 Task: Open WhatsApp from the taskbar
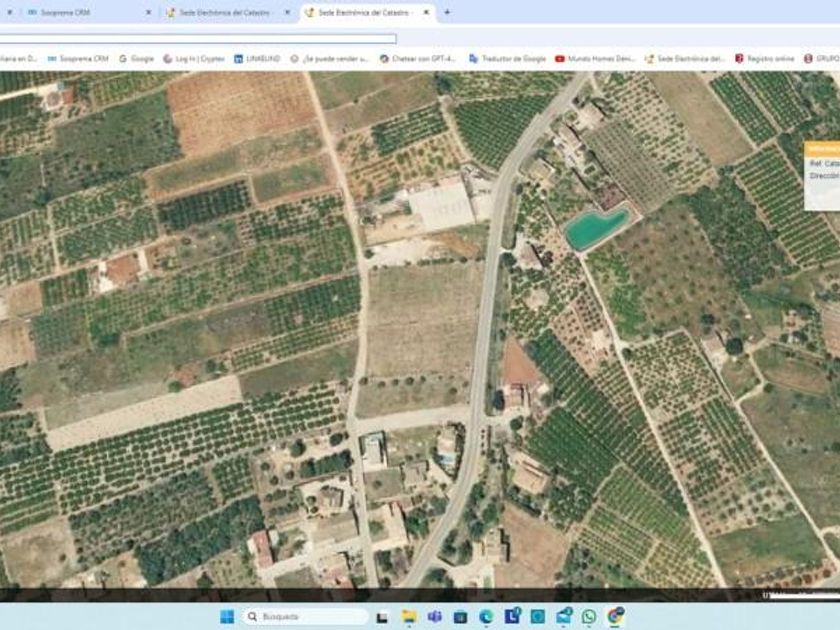pyautogui.click(x=589, y=616)
